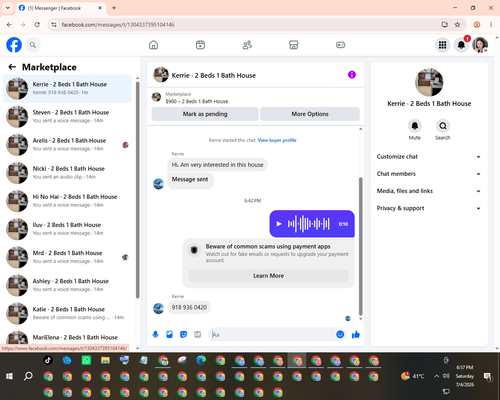Expand the Customize chat section
This screenshot has height=400, width=500.
(x=429, y=157)
